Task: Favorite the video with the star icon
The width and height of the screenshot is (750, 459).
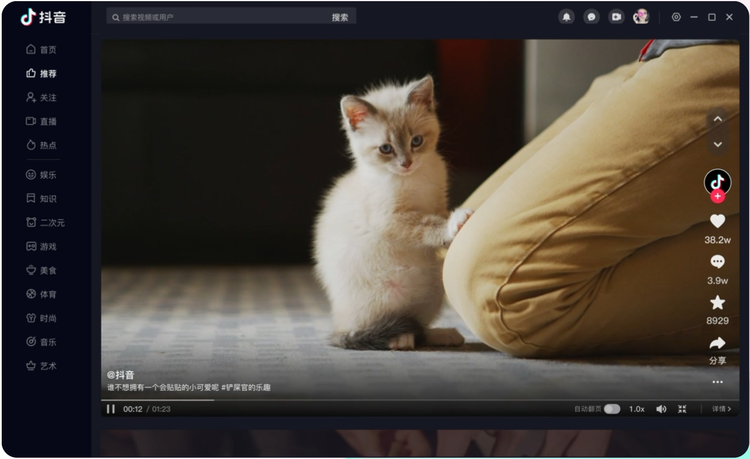Action: click(x=717, y=302)
